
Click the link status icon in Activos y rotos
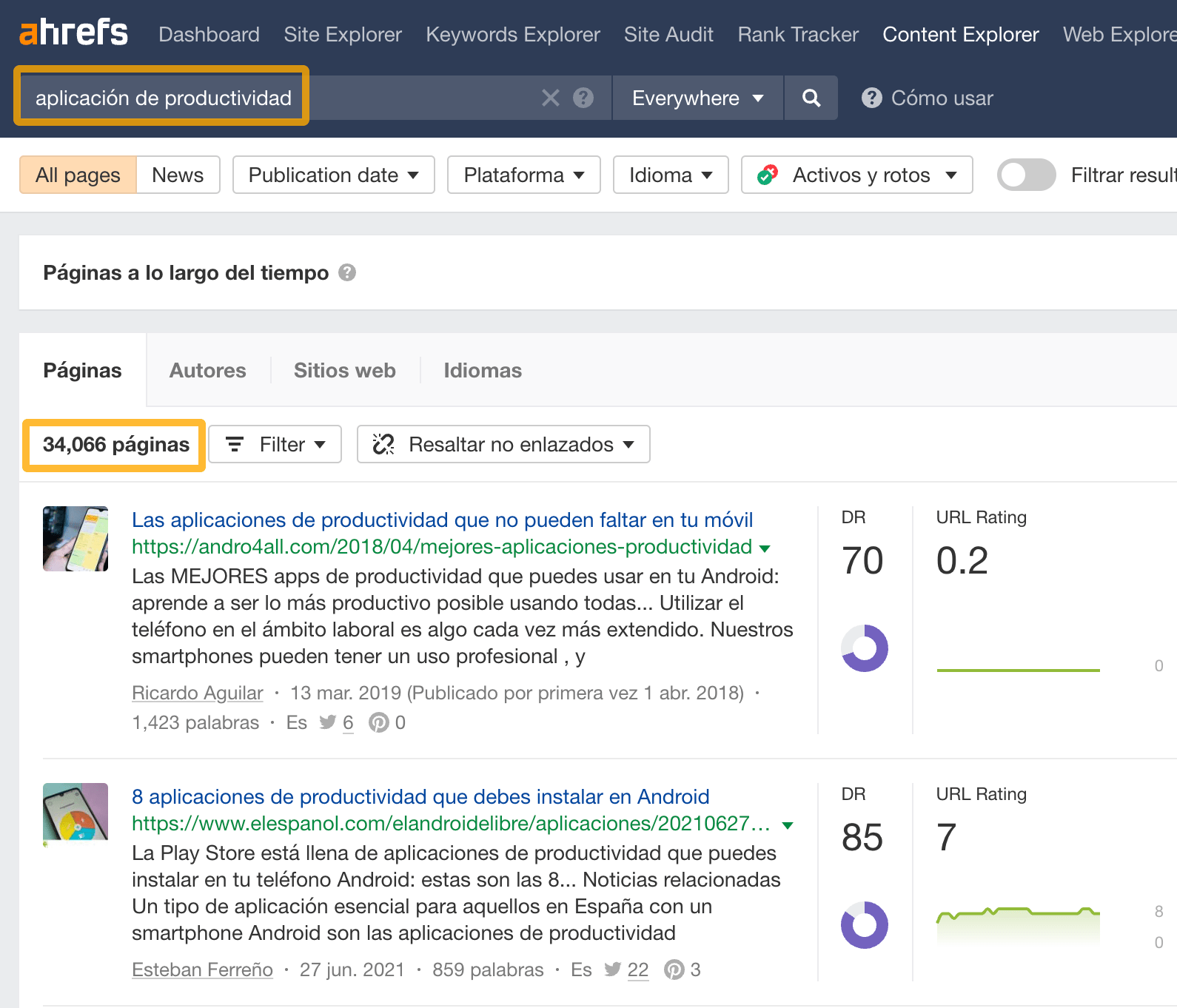pyautogui.click(x=768, y=175)
